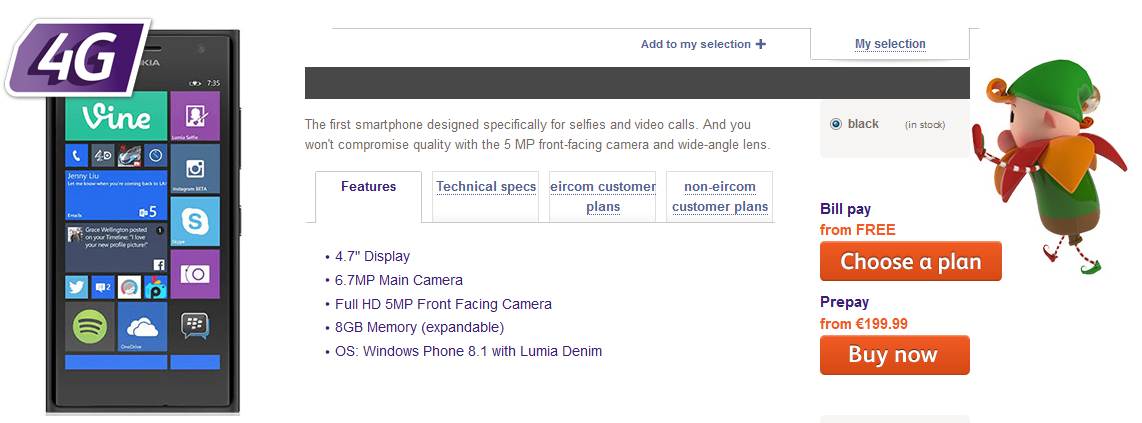Click 'OS: Windows Phone 8.1 with Lumia Denim' text
This screenshot has height=423, width=1142.
tap(468, 352)
